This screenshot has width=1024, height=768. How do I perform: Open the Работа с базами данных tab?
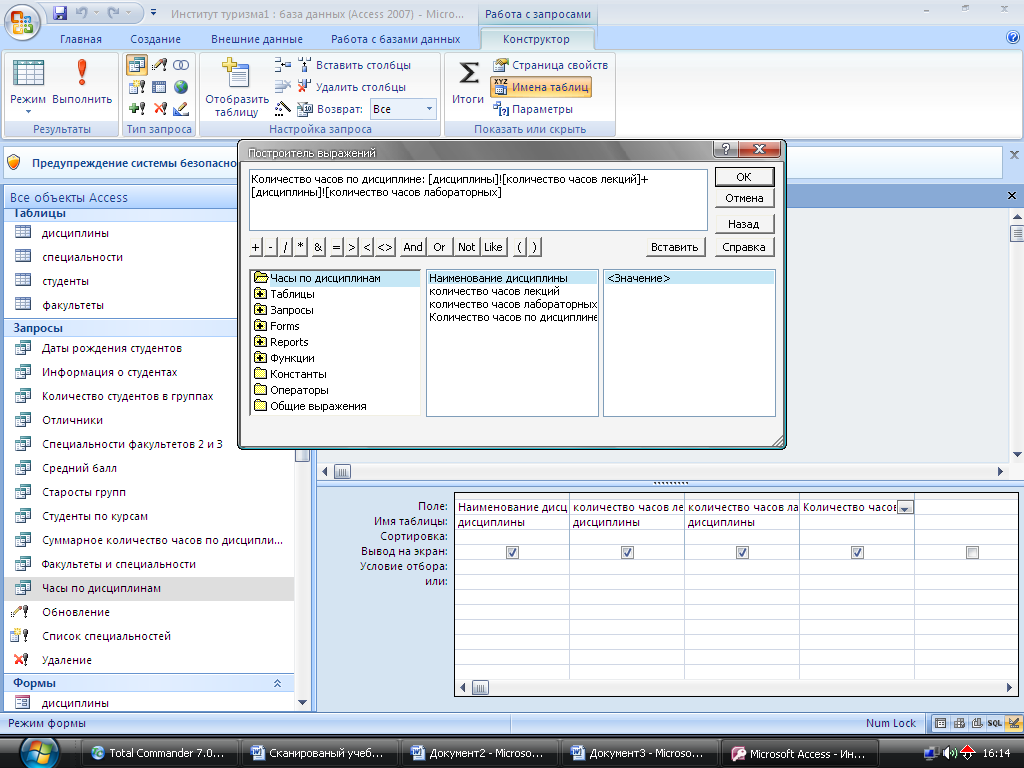pos(395,39)
